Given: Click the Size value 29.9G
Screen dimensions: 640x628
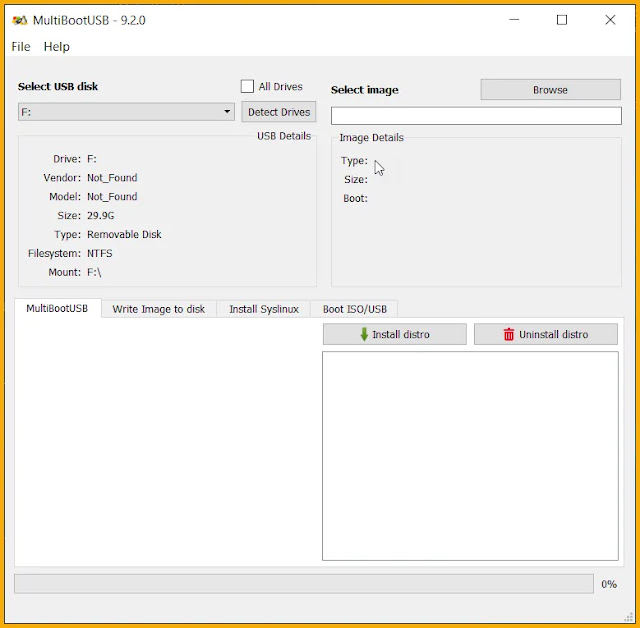Looking at the screenshot, I should coord(100,215).
